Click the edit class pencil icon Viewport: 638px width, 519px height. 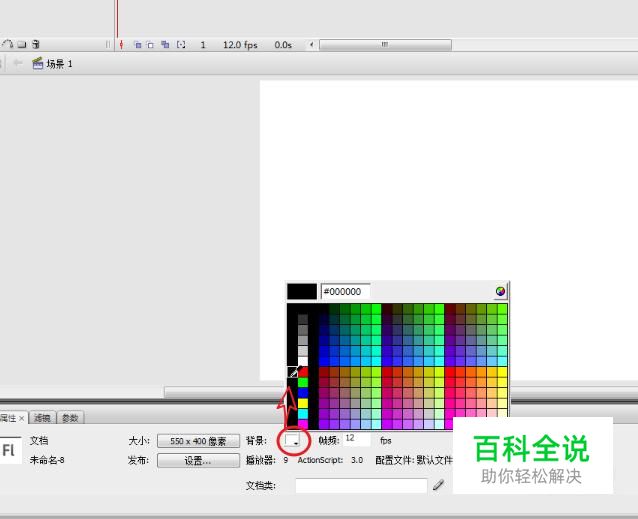pos(438,485)
